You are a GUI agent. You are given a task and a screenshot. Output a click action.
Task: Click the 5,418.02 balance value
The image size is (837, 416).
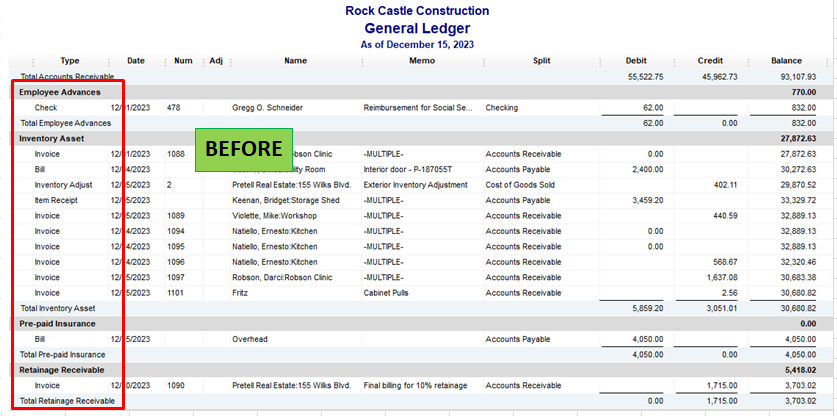pyautogui.click(x=801, y=370)
